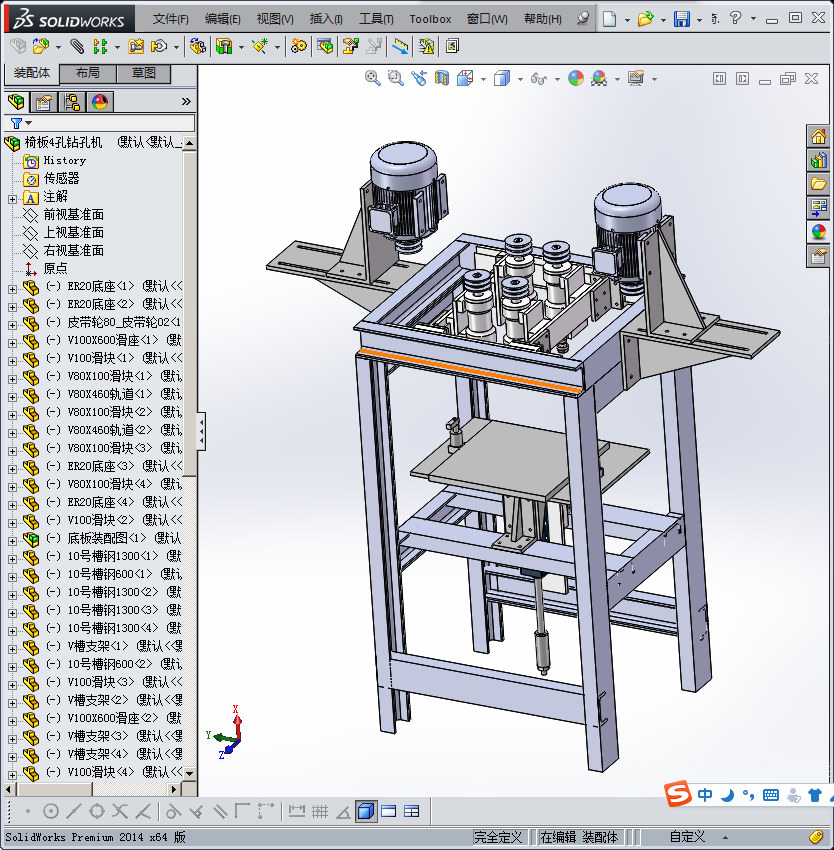Click the Edit Appearance color sphere icon

(x=576, y=78)
